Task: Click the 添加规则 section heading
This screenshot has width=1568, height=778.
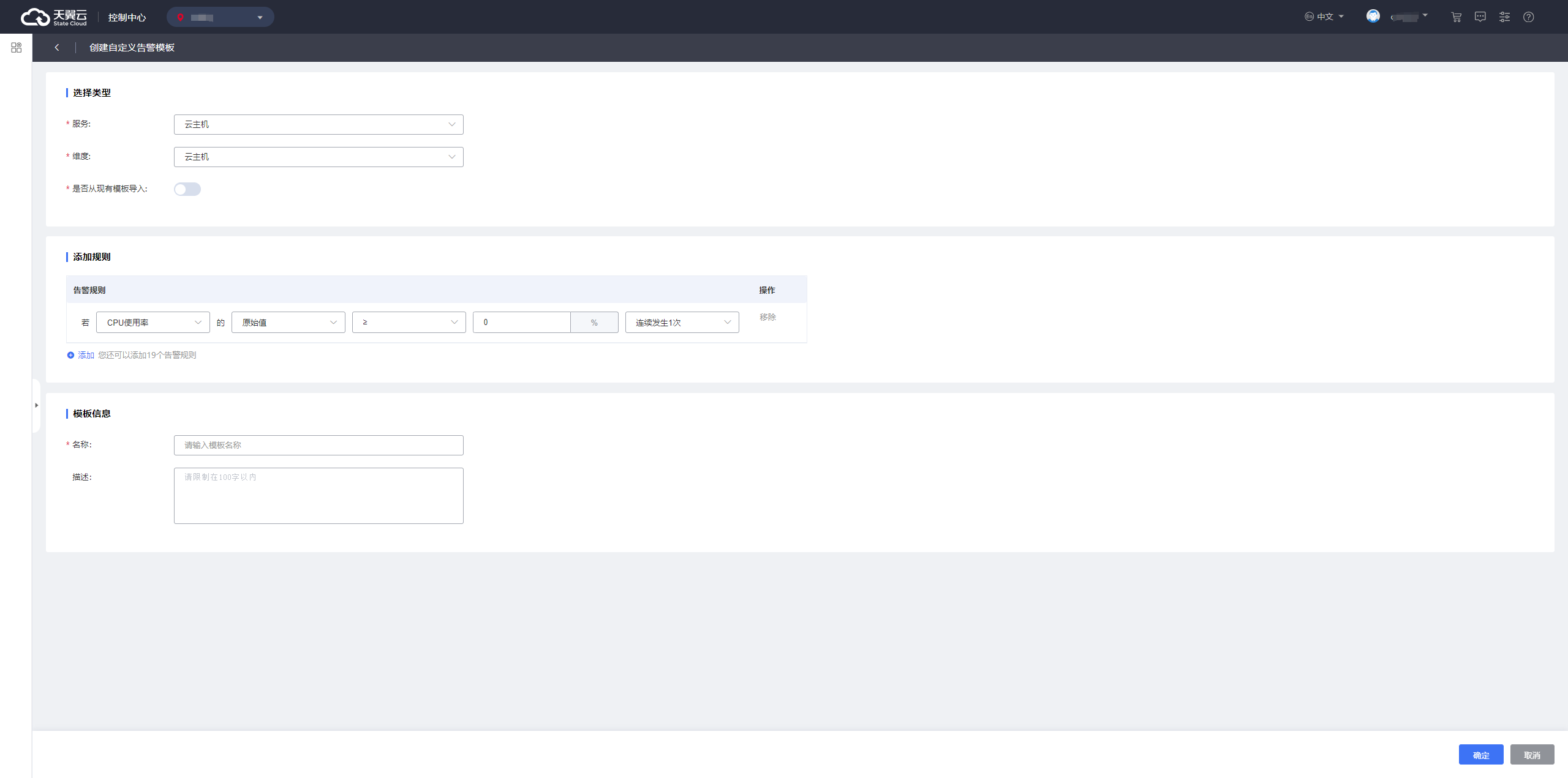Action: coord(92,256)
